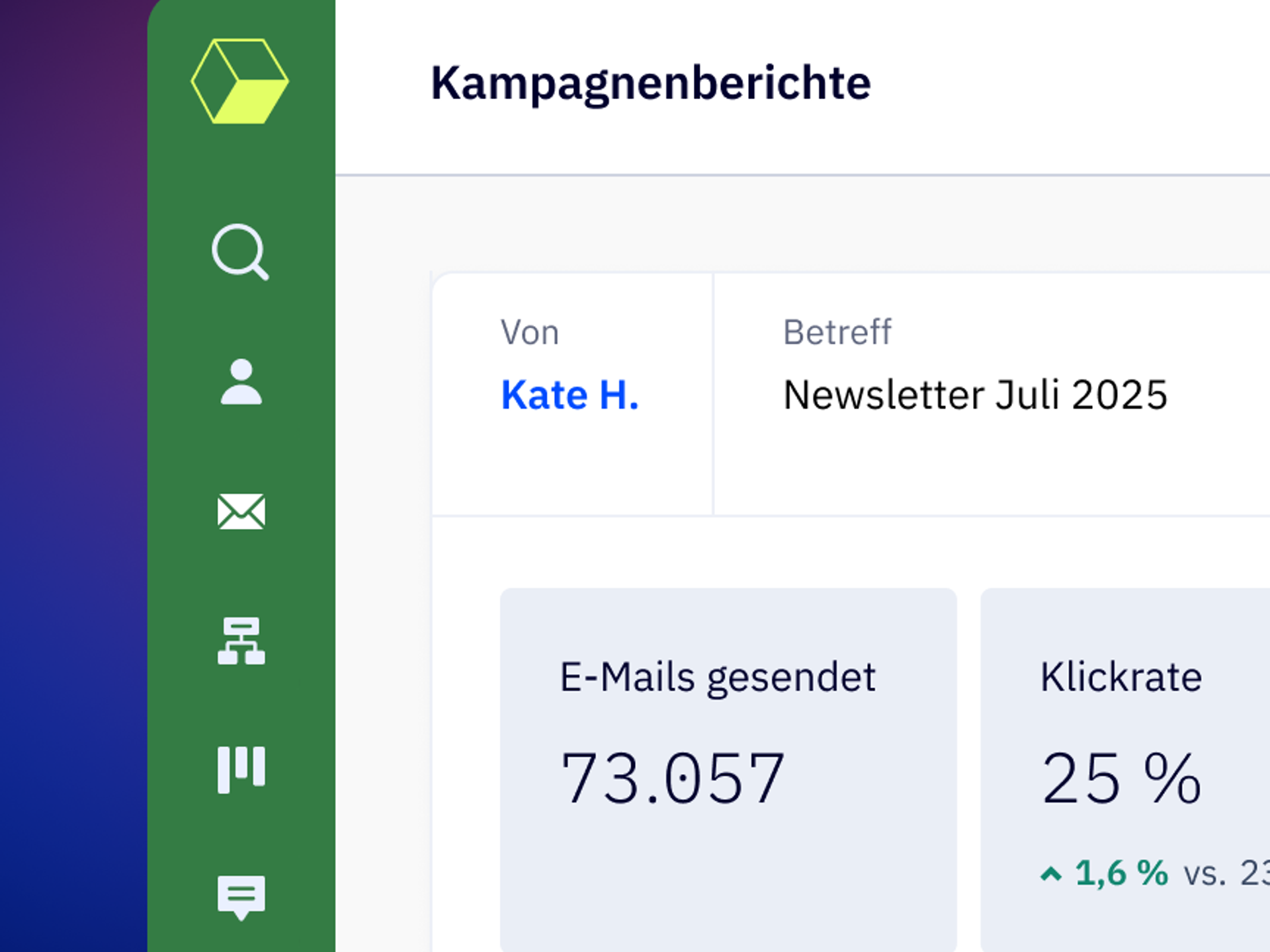Open contacts via the person icon

pyautogui.click(x=241, y=381)
